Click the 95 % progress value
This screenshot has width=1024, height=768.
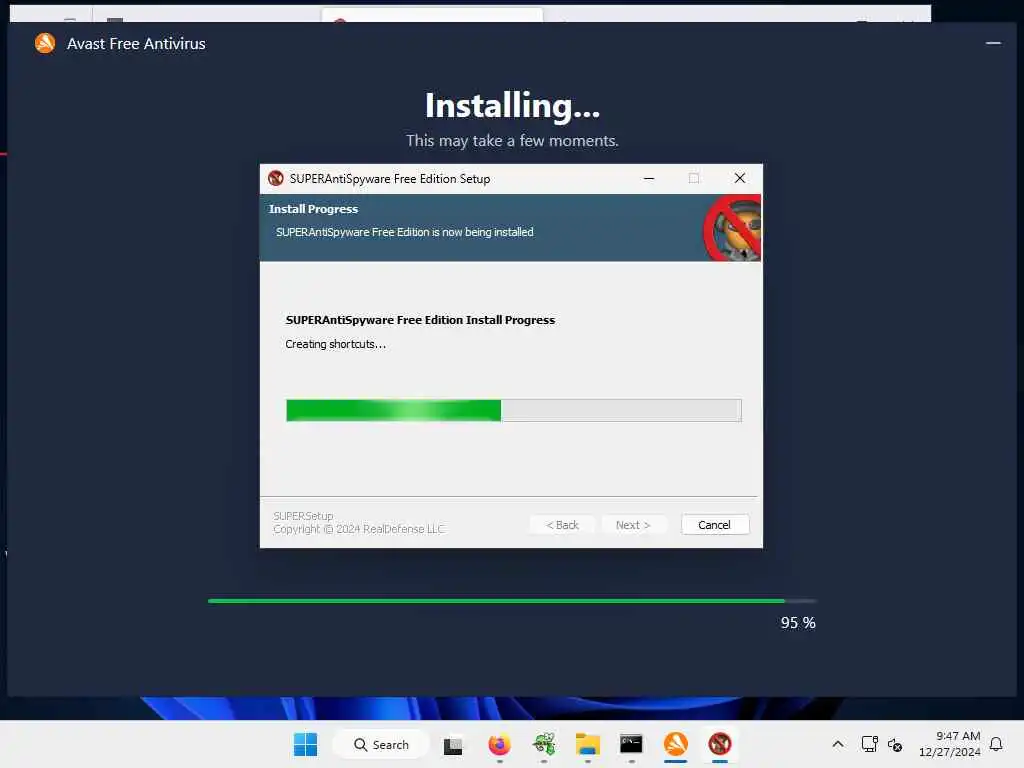[798, 623]
